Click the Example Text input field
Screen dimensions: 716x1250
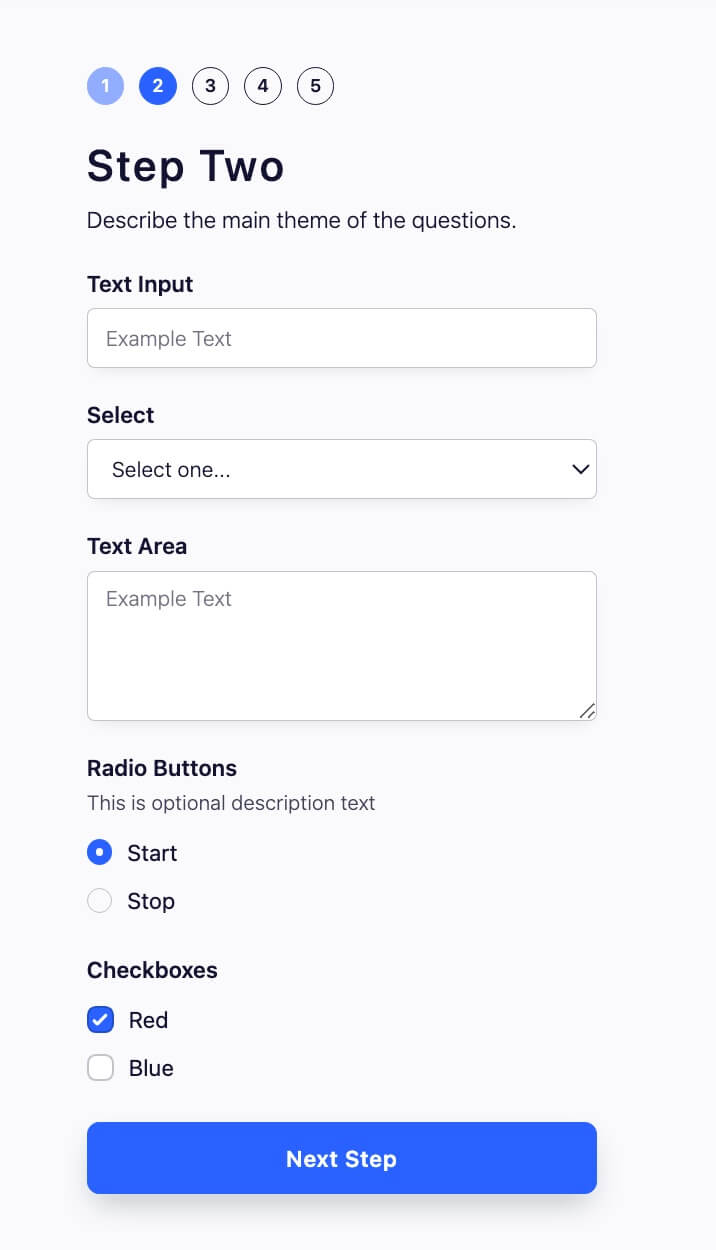[x=342, y=338]
